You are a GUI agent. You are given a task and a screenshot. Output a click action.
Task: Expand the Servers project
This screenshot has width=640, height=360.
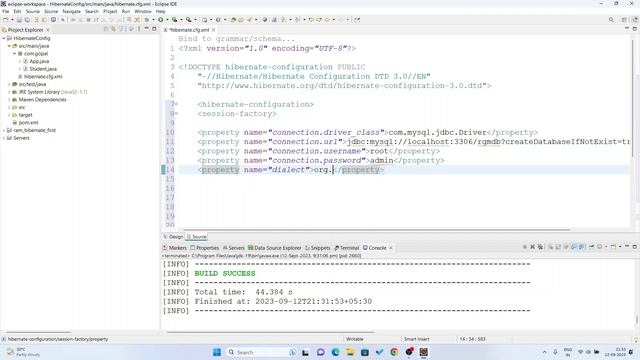[x=4, y=138]
